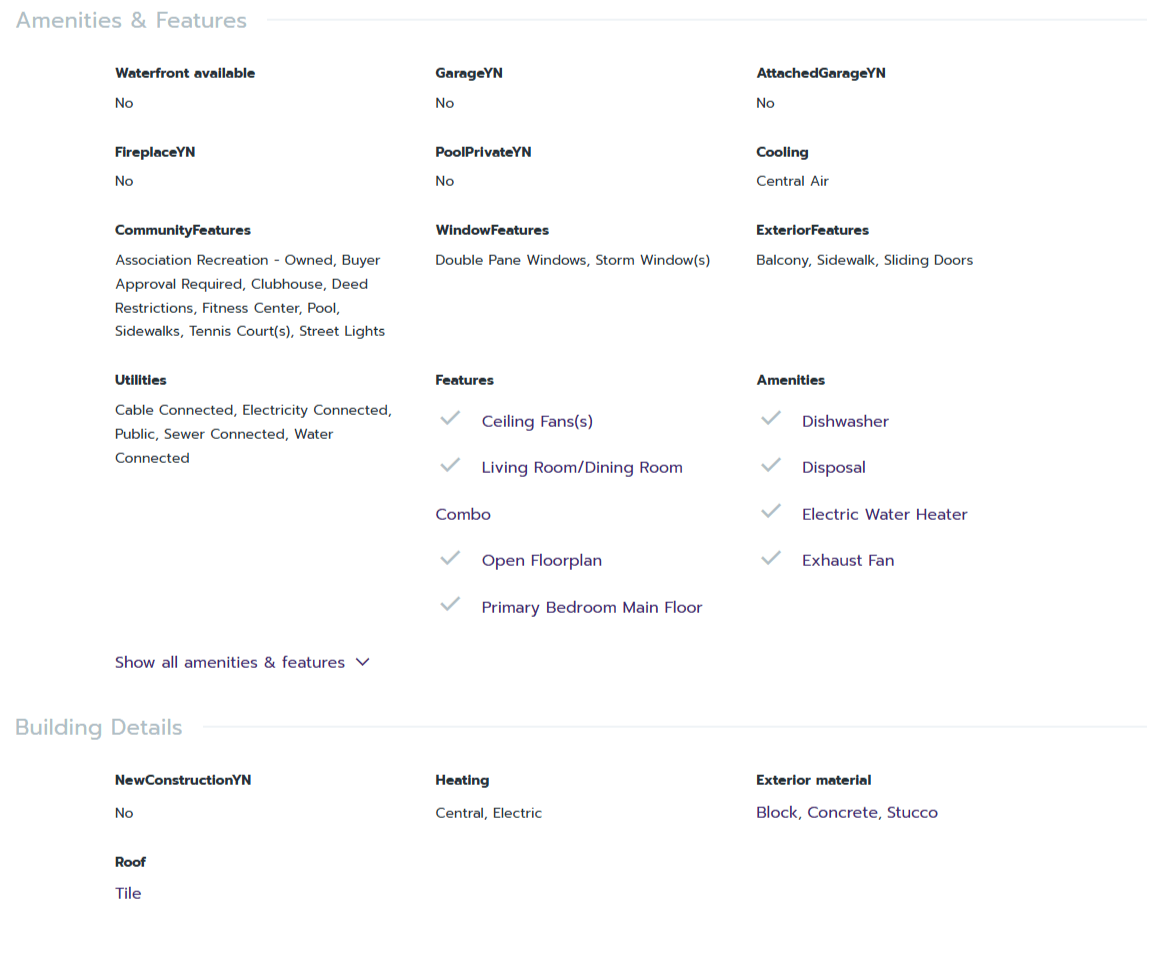Click the Electric Water Heater amenity
This screenshot has width=1157, height=965.
coord(884,514)
